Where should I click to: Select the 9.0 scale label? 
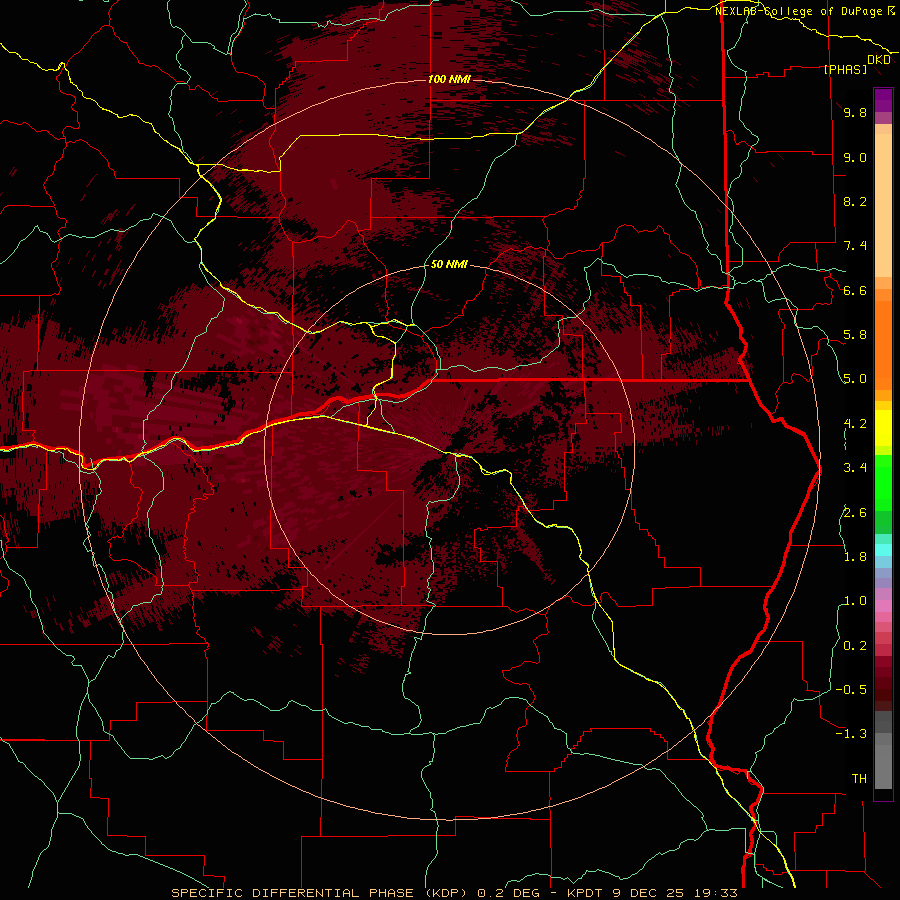(855, 158)
